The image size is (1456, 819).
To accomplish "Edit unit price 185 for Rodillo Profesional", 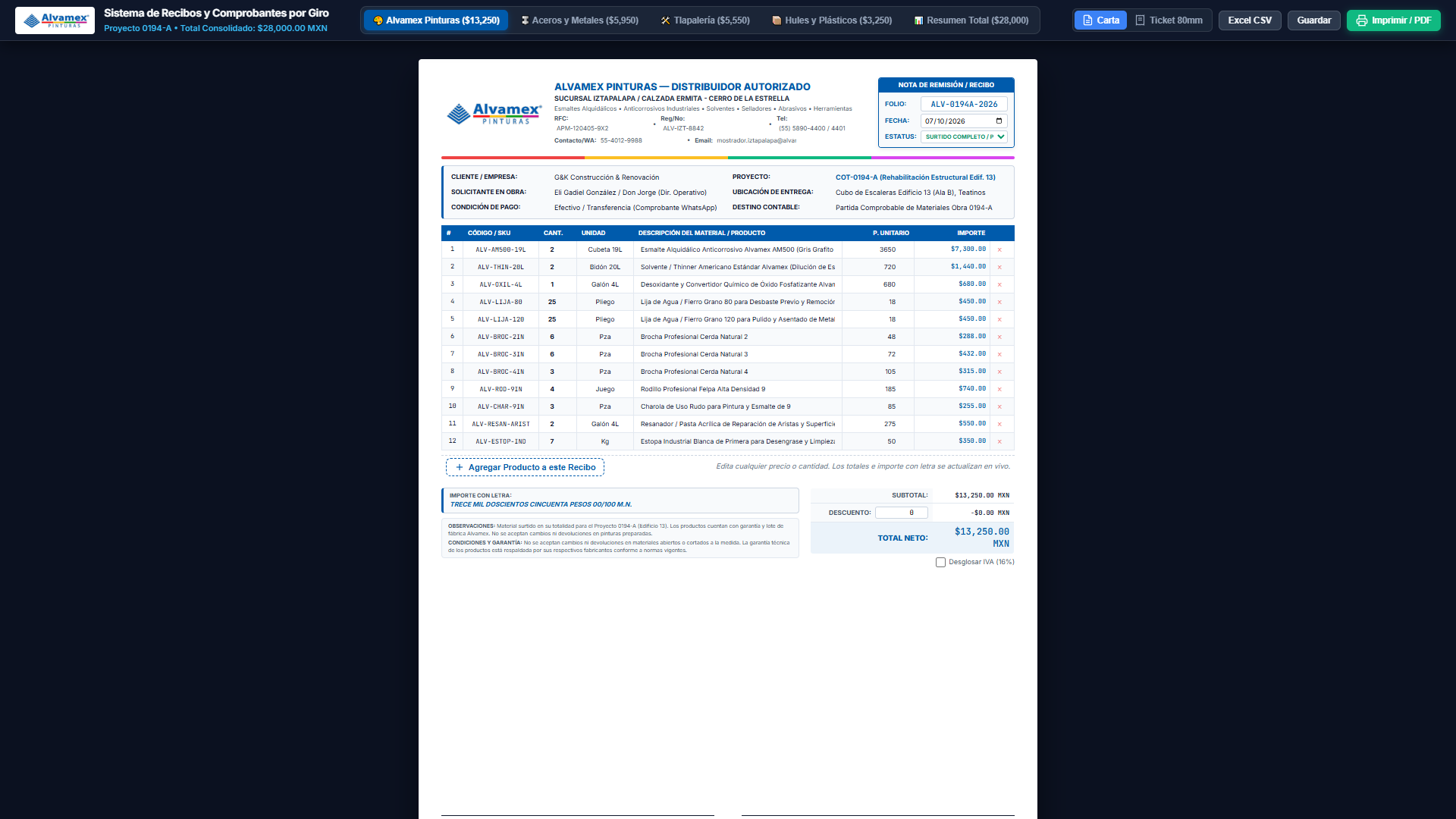I will pyautogui.click(x=878, y=389).
